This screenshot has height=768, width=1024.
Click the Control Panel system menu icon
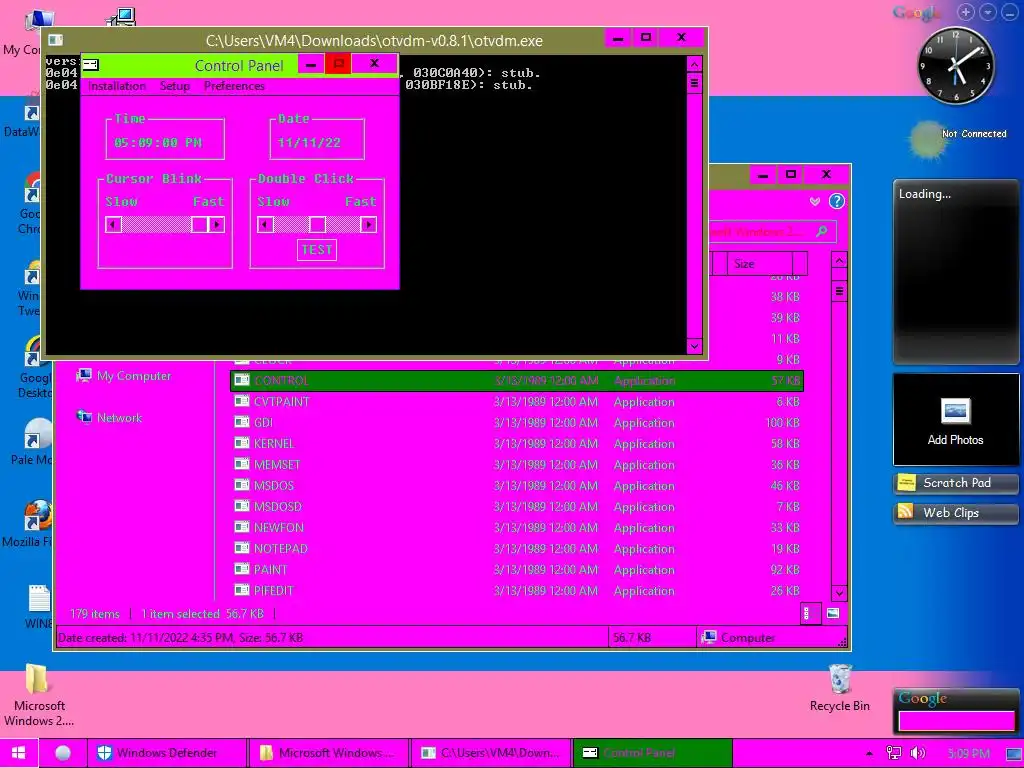[x=91, y=64]
